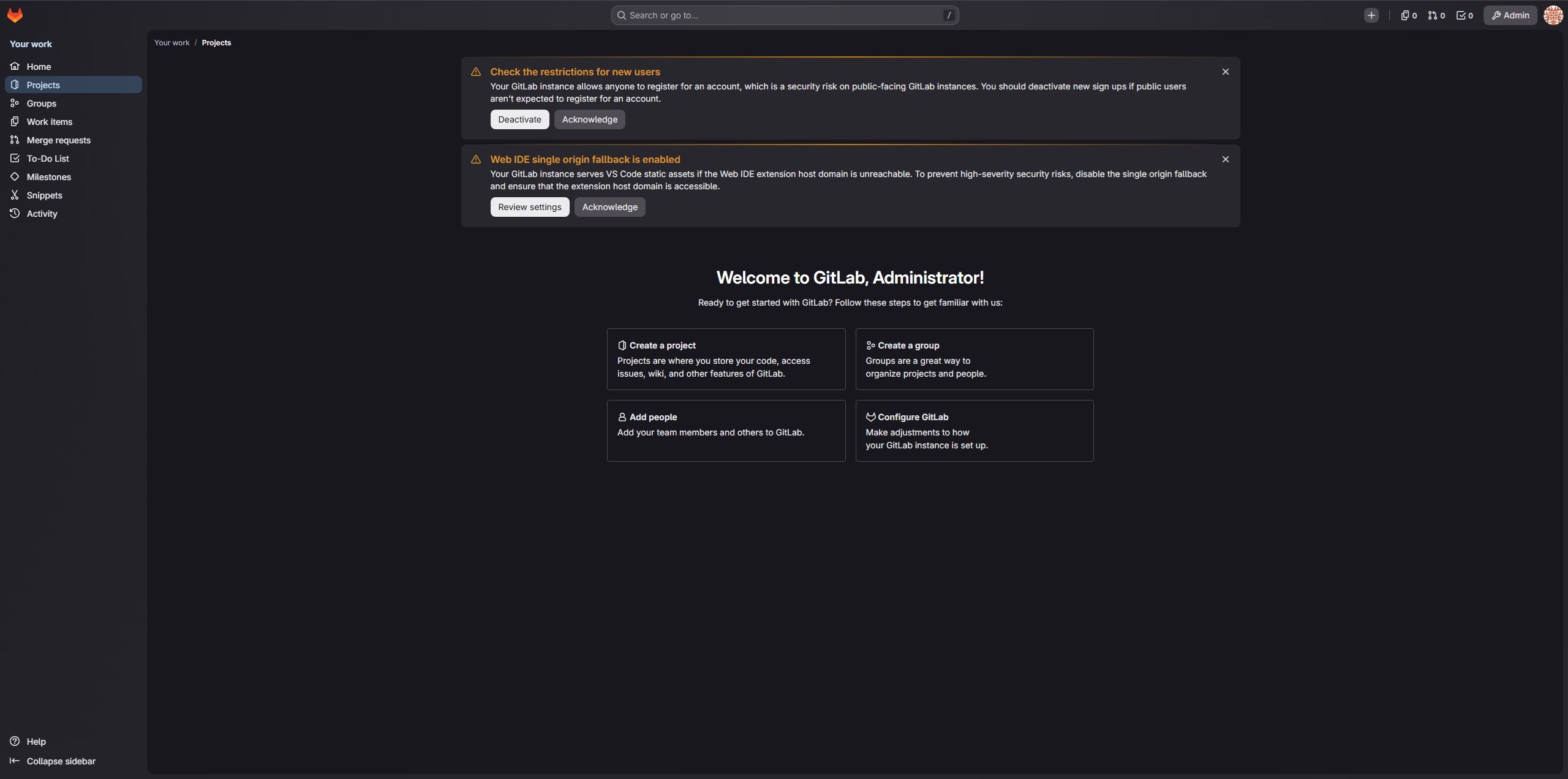1568x779 pixels.
Task: Select Projects in the sidebar
Action: (x=73, y=85)
